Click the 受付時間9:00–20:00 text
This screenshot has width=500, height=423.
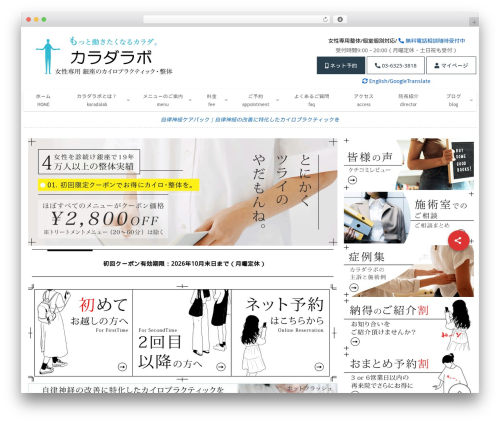click(x=396, y=50)
